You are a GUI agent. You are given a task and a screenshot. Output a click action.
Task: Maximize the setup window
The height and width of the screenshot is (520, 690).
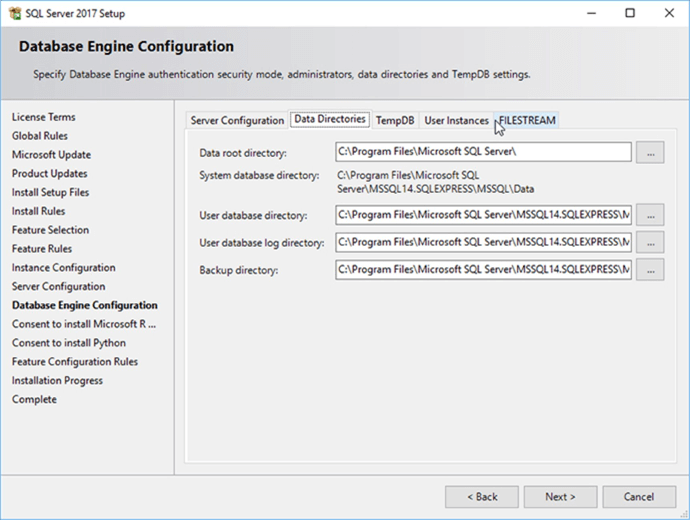tap(629, 14)
